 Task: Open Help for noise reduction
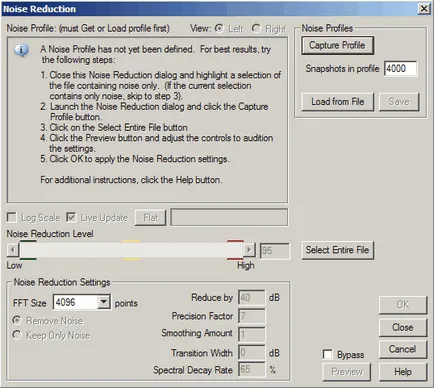pos(403,372)
